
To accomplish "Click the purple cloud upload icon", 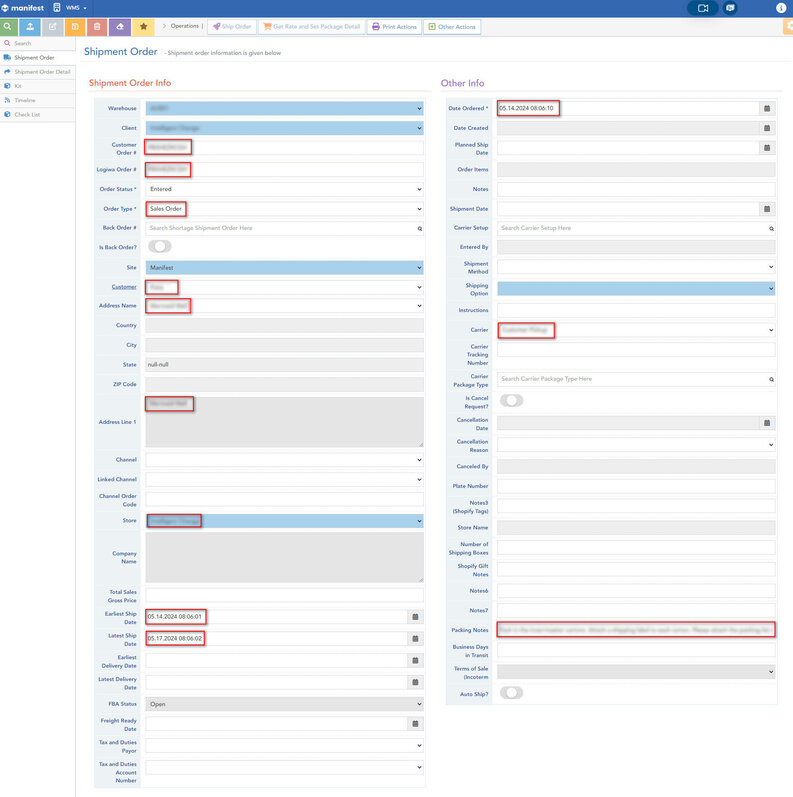I will [x=120, y=26].
